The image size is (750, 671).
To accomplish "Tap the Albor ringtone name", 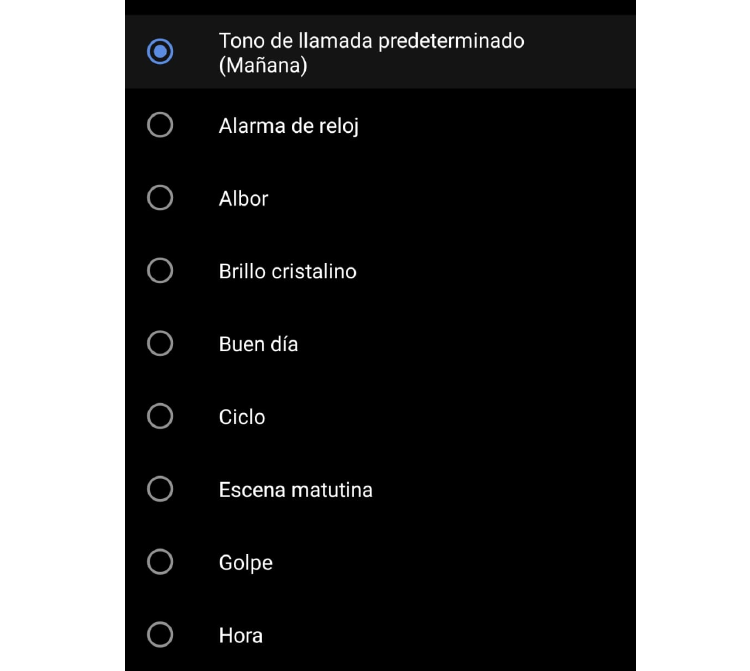I will tap(243, 199).
